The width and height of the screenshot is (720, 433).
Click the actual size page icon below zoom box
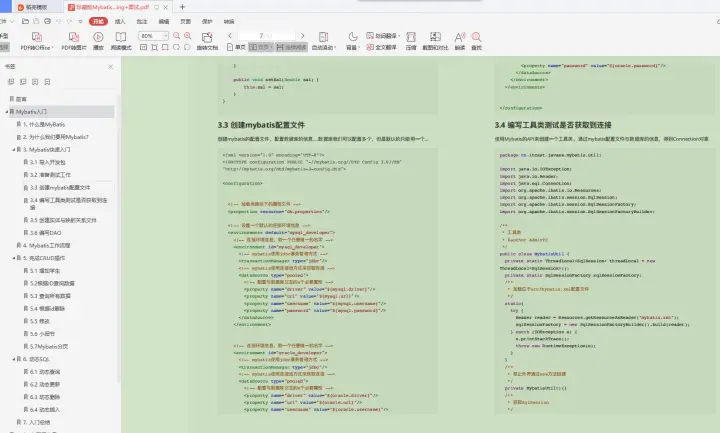click(143, 47)
